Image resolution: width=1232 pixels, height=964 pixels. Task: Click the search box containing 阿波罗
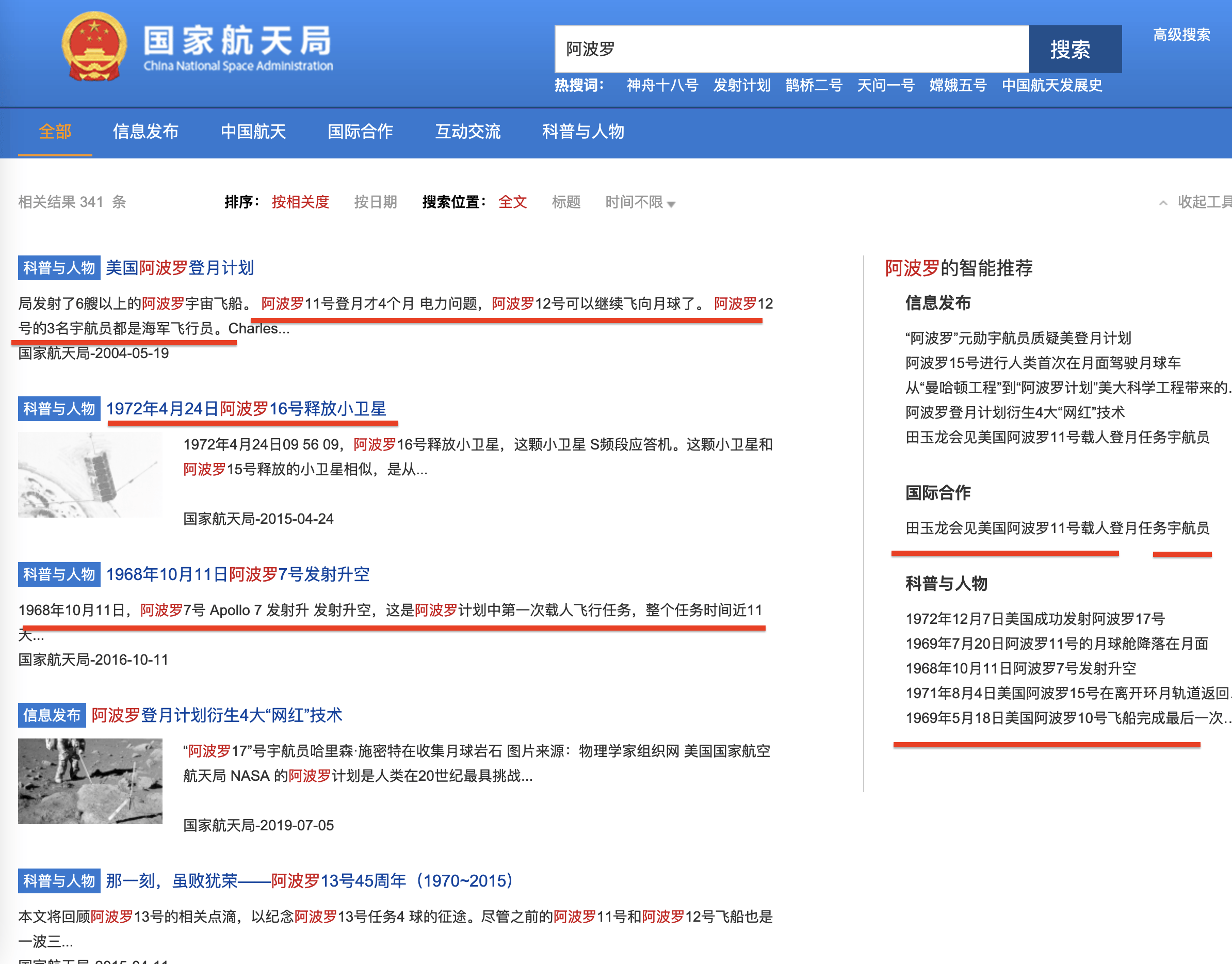pos(791,49)
